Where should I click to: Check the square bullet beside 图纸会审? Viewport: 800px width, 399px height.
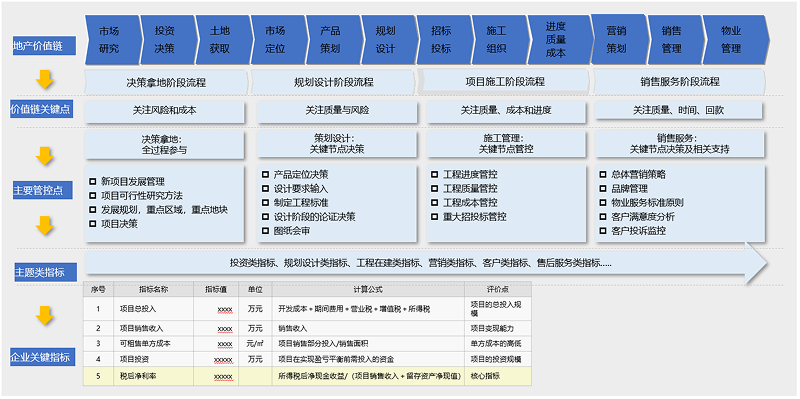tap(265, 231)
